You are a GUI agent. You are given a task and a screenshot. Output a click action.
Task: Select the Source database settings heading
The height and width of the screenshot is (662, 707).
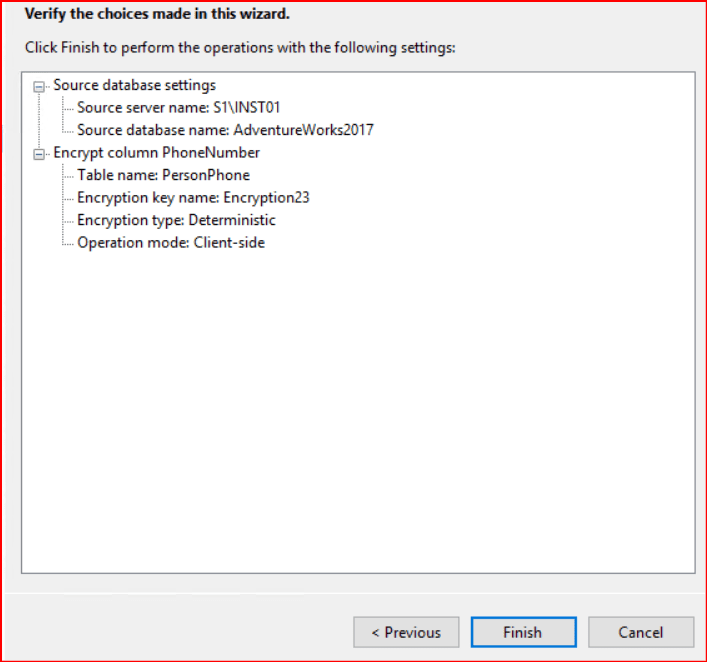[134, 86]
